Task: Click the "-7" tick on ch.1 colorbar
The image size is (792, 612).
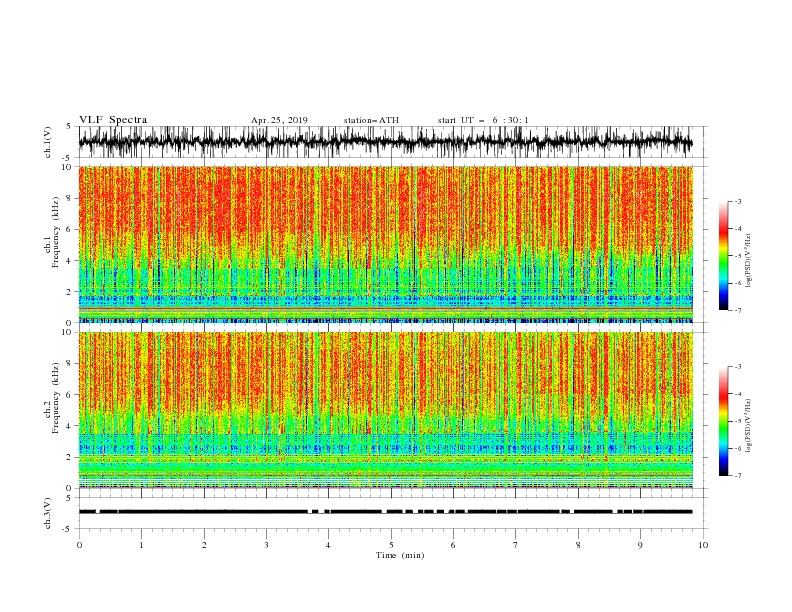Action: 737,310
